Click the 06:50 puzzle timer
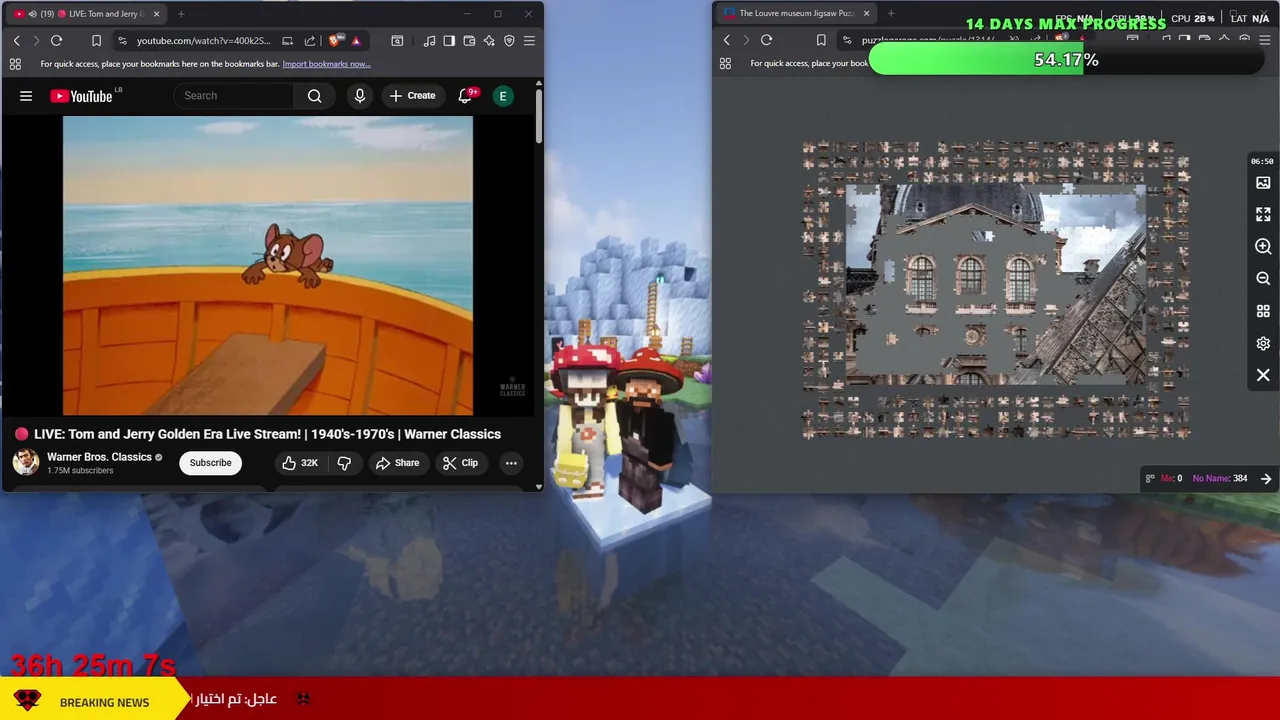This screenshot has width=1280, height=720. click(x=1262, y=161)
